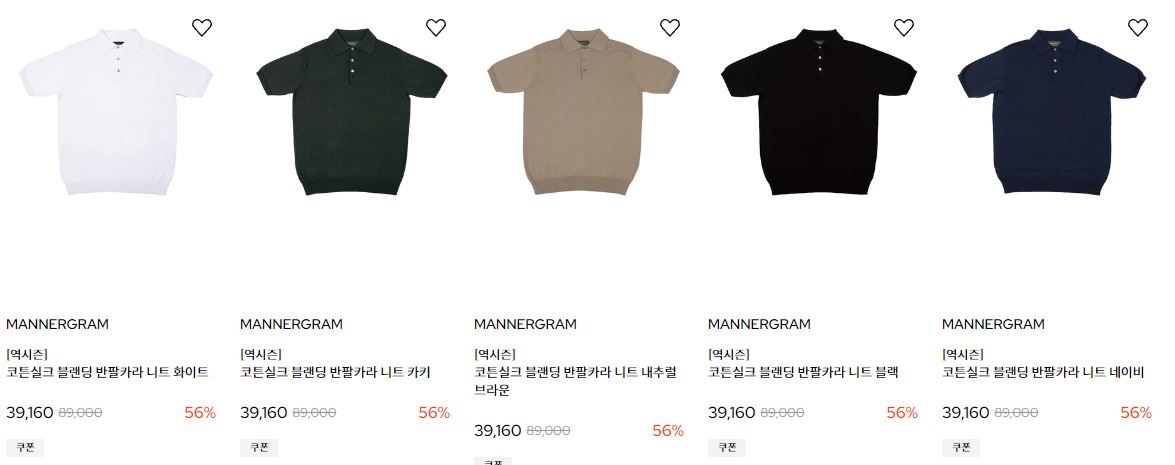Click the heart icon on khaki knit
This screenshot has width=1175, height=465.
coord(435,28)
